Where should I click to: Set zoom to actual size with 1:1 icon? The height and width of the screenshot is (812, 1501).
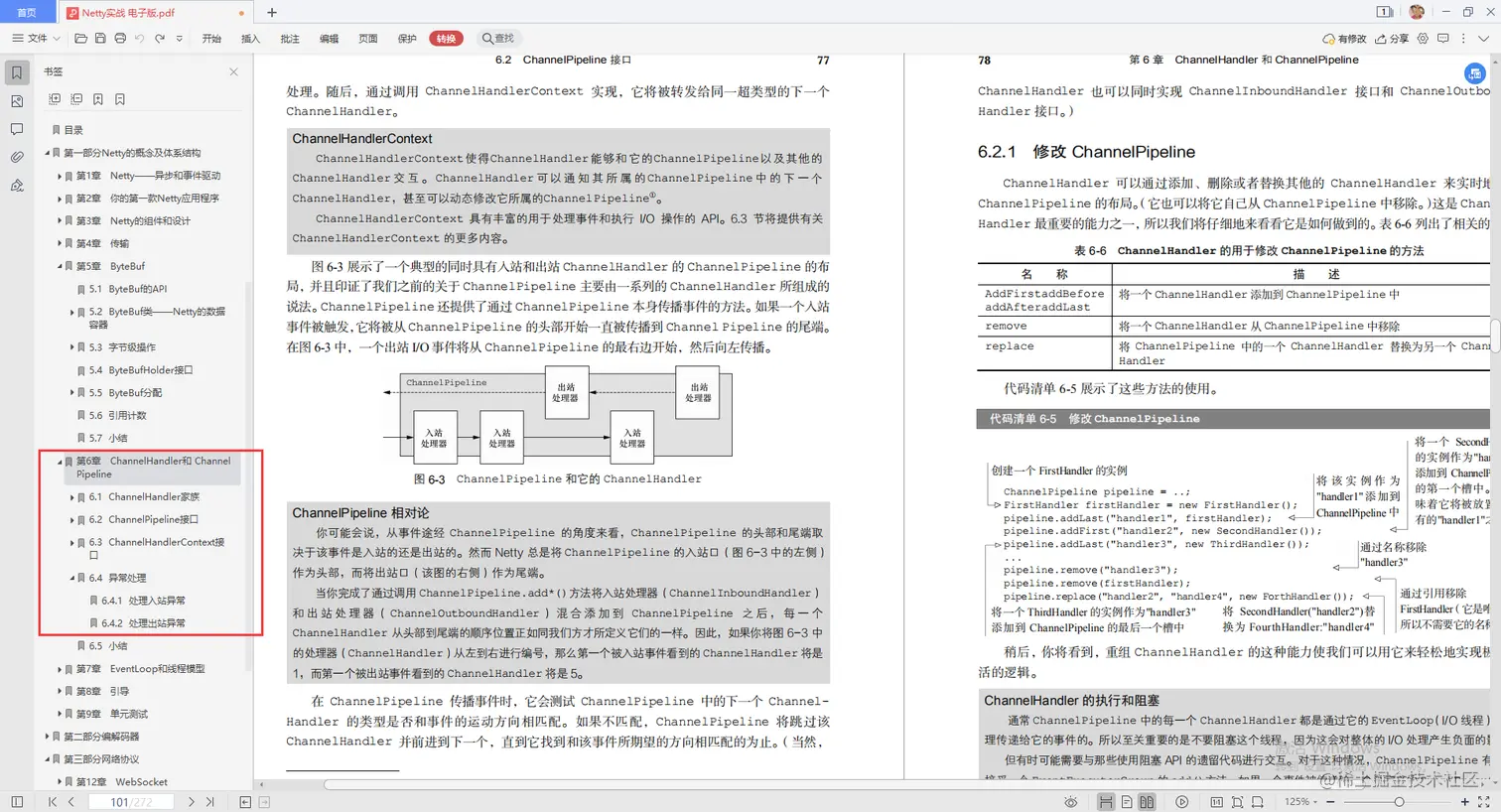click(1217, 802)
